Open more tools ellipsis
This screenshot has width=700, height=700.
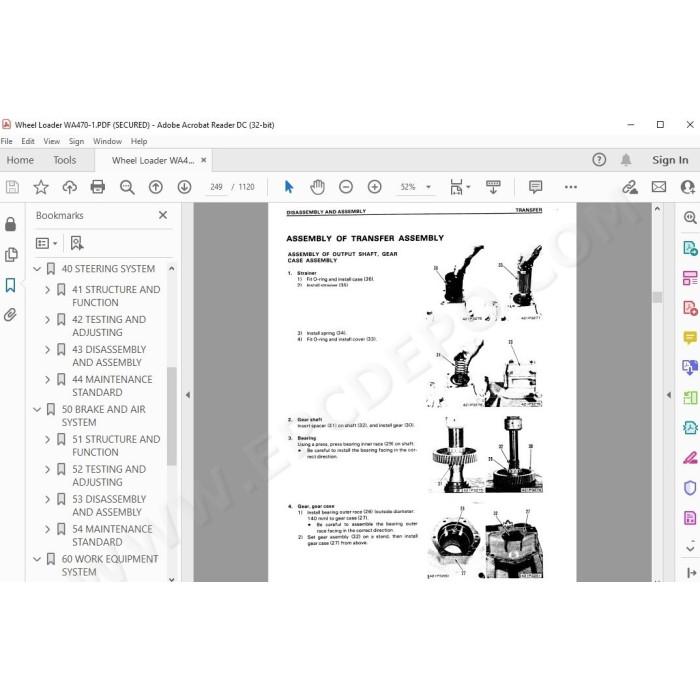[571, 187]
